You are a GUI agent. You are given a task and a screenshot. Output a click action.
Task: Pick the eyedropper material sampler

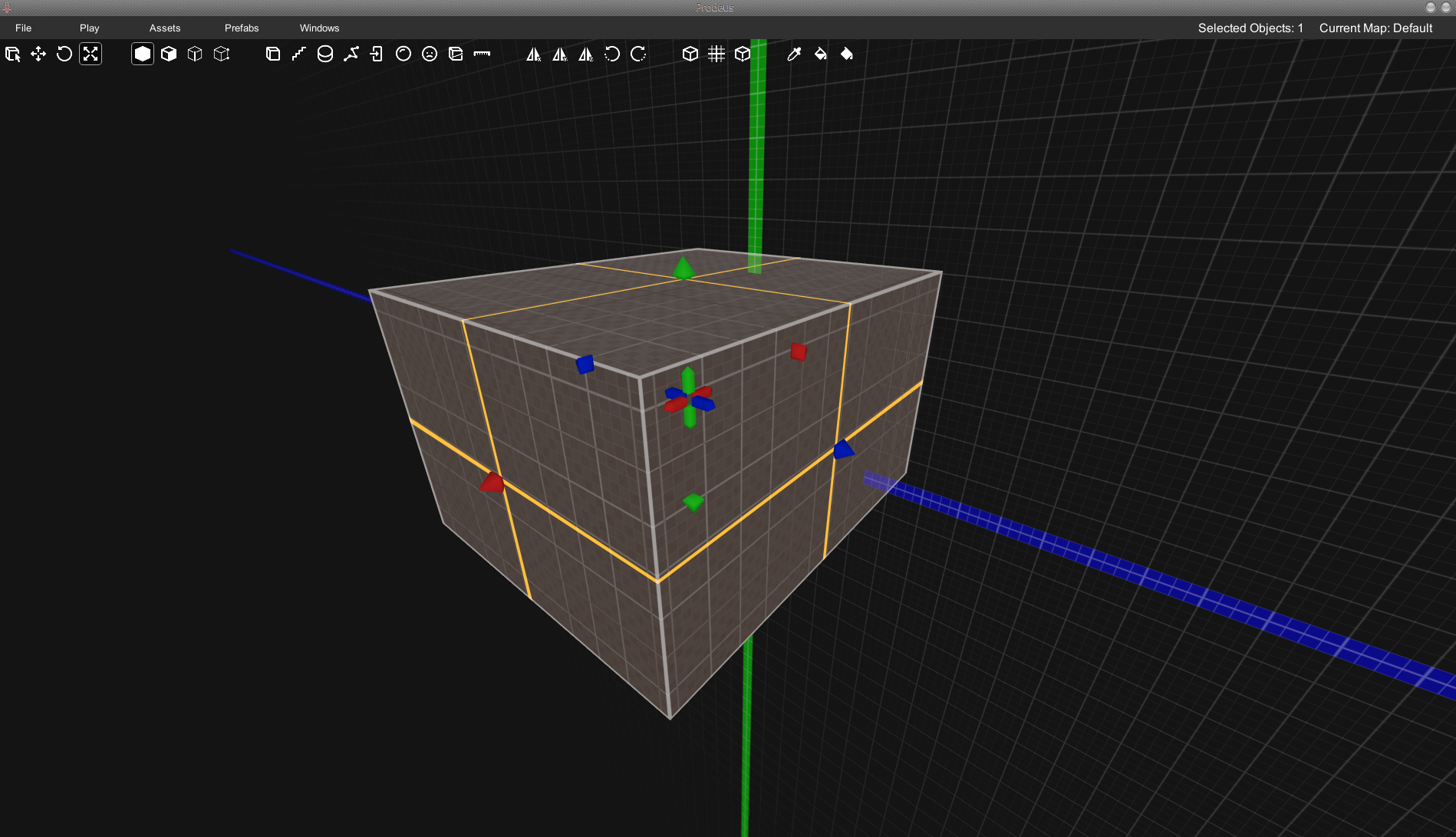(x=795, y=54)
